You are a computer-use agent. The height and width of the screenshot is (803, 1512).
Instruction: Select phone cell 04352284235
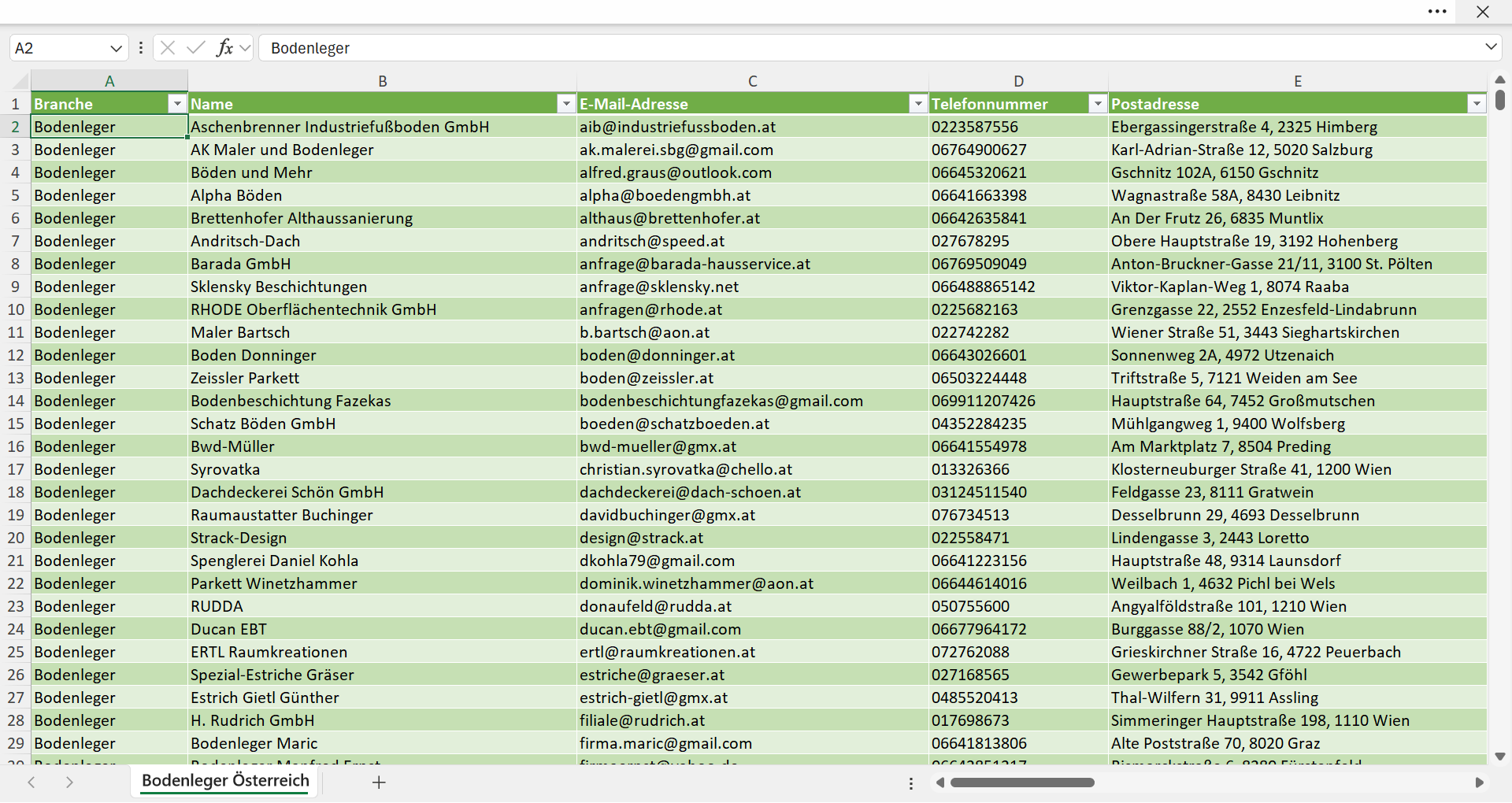(x=1018, y=424)
